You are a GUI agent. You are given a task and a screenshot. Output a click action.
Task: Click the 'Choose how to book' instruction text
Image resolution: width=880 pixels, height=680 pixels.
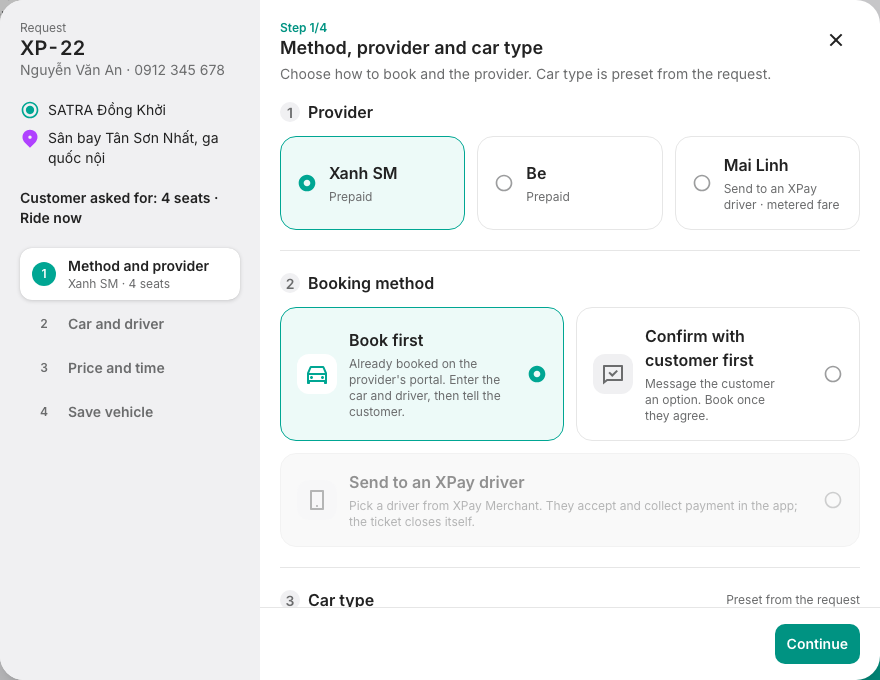[525, 74]
